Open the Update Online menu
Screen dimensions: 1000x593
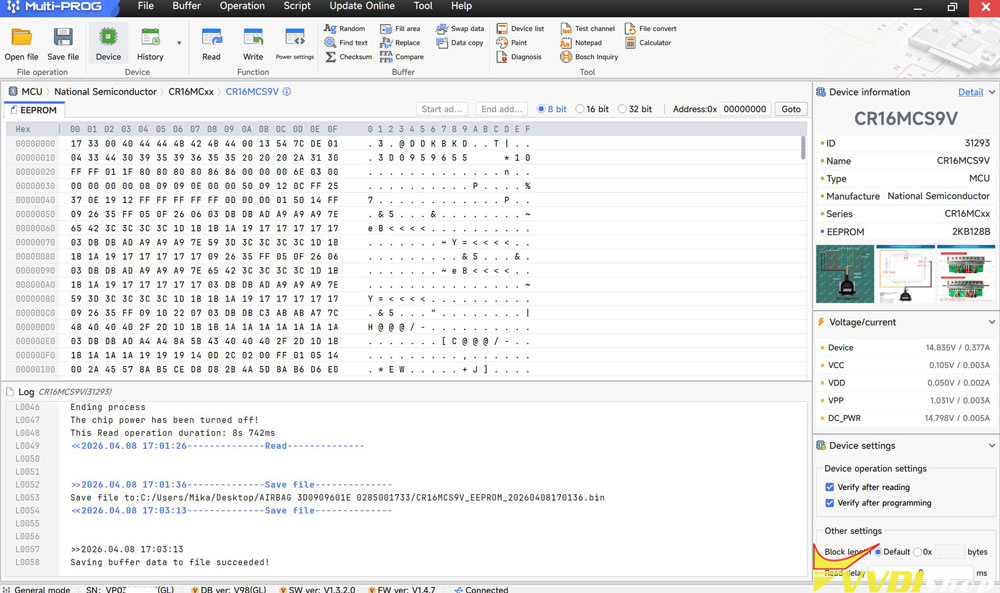(x=361, y=6)
